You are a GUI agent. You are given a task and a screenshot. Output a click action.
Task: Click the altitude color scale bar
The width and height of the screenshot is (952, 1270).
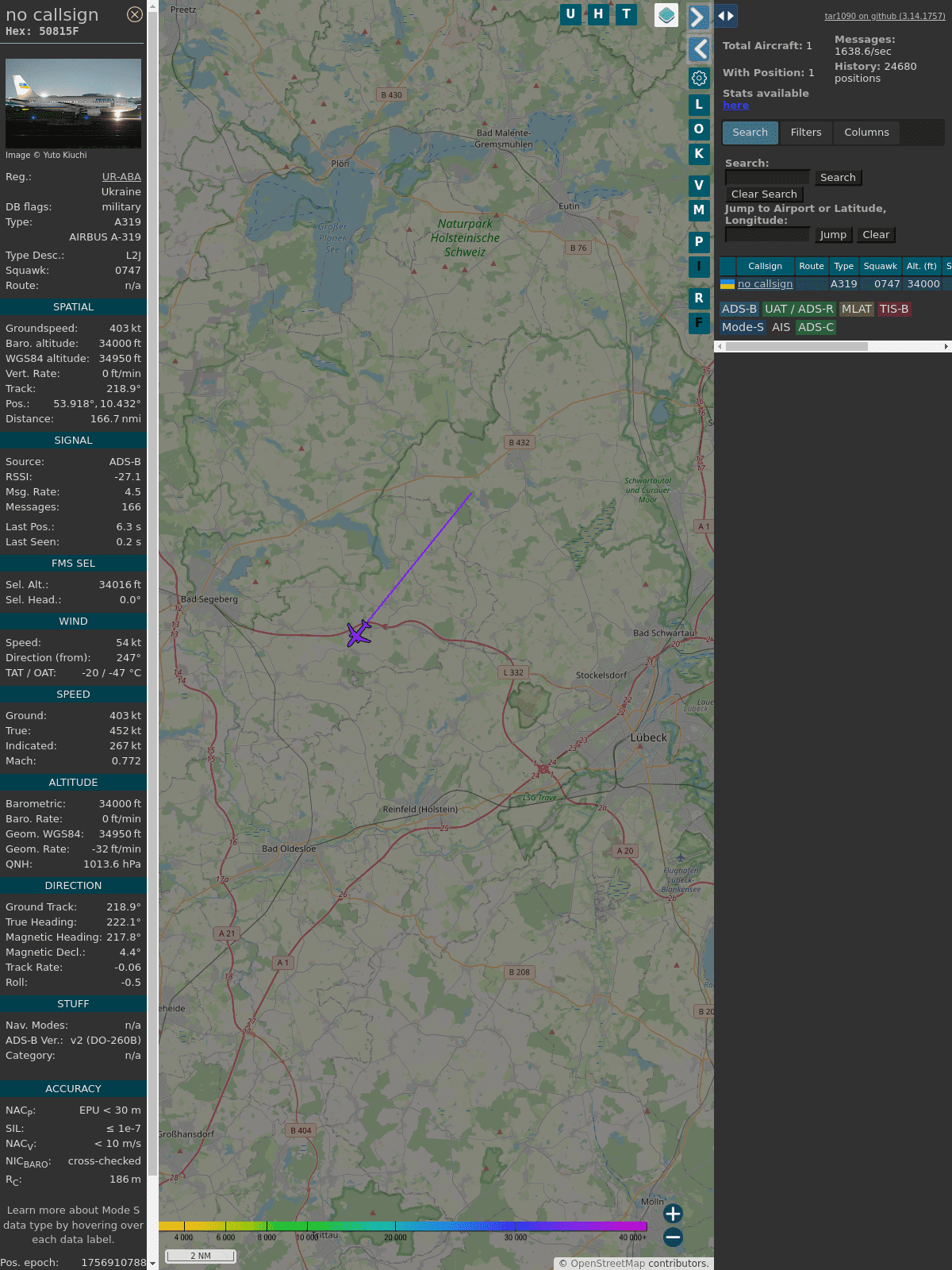[x=403, y=1226]
